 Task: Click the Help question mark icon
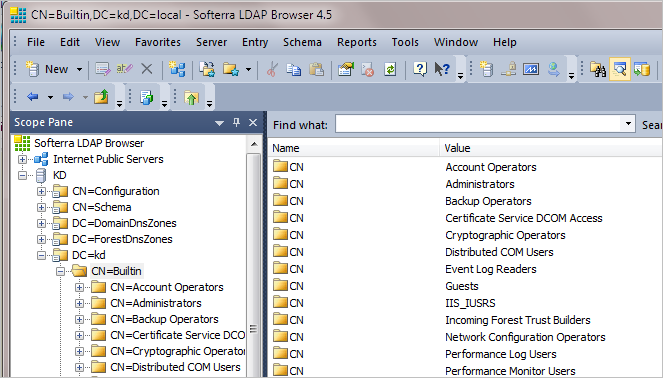[x=419, y=69]
